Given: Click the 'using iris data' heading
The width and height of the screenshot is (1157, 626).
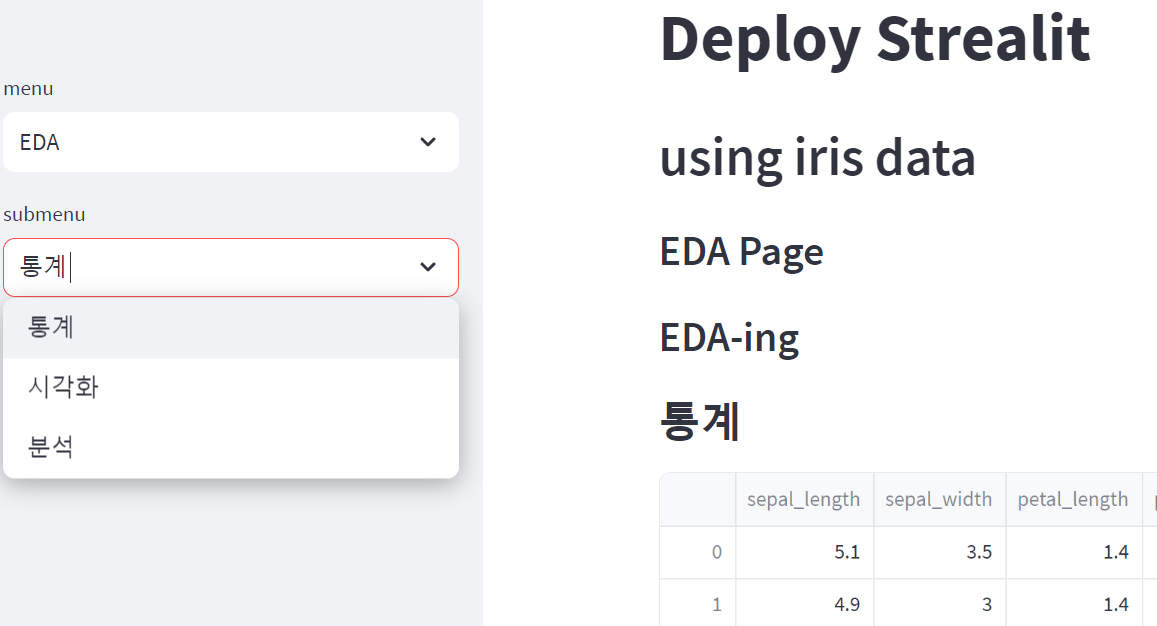Looking at the screenshot, I should point(818,158).
